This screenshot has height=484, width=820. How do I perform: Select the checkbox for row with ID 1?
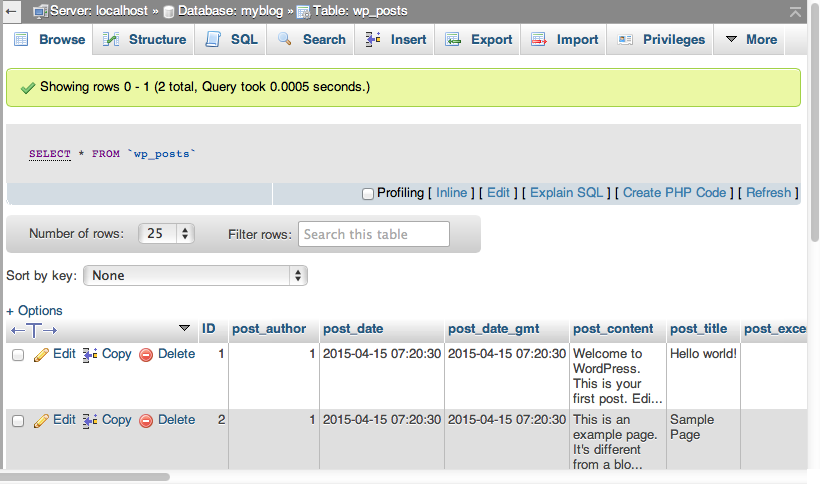[18, 355]
